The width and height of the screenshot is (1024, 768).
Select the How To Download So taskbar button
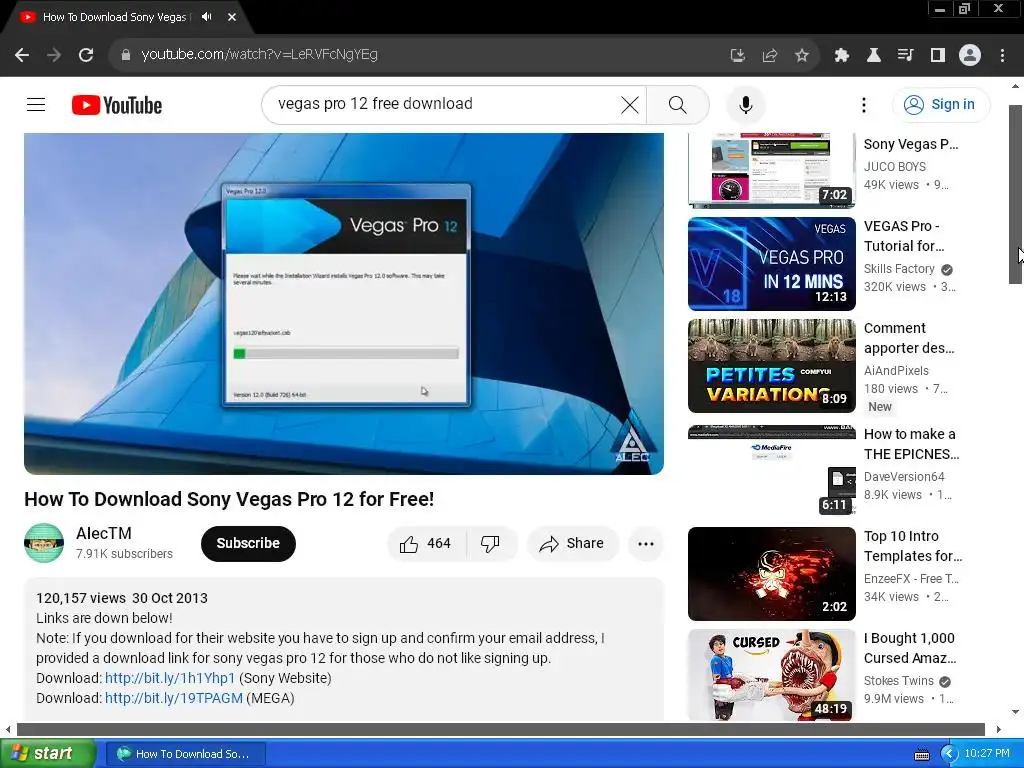pos(185,754)
